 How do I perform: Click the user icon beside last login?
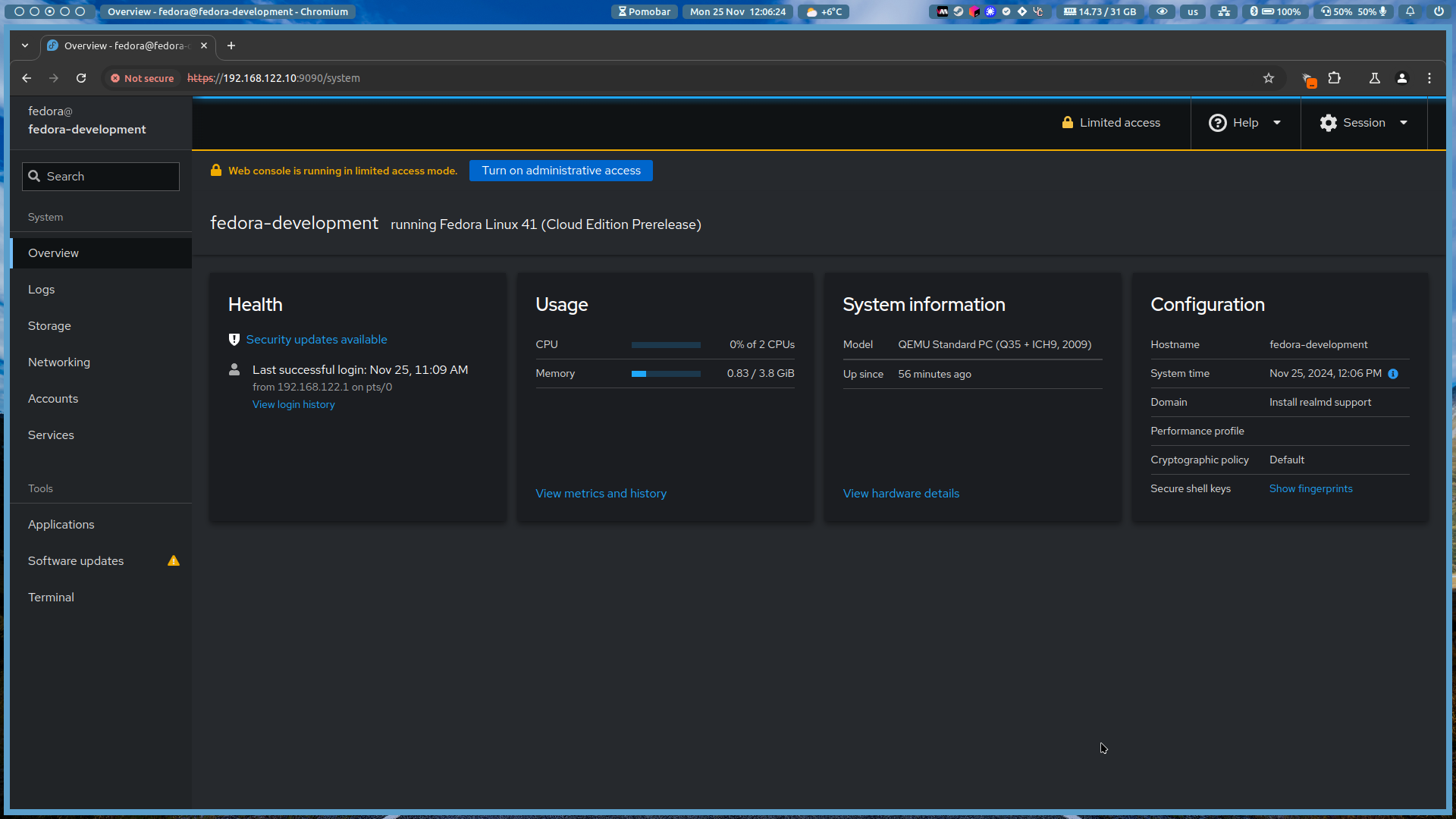click(x=234, y=369)
